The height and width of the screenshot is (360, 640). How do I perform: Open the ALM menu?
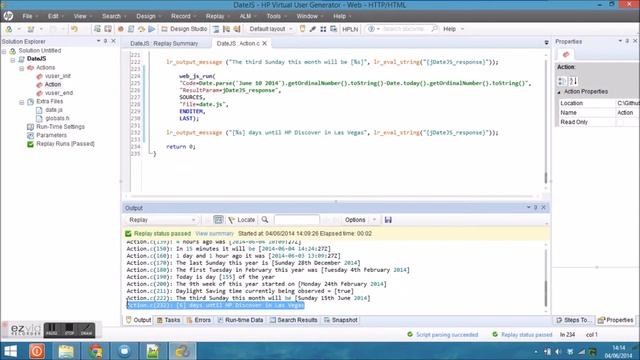245,16
